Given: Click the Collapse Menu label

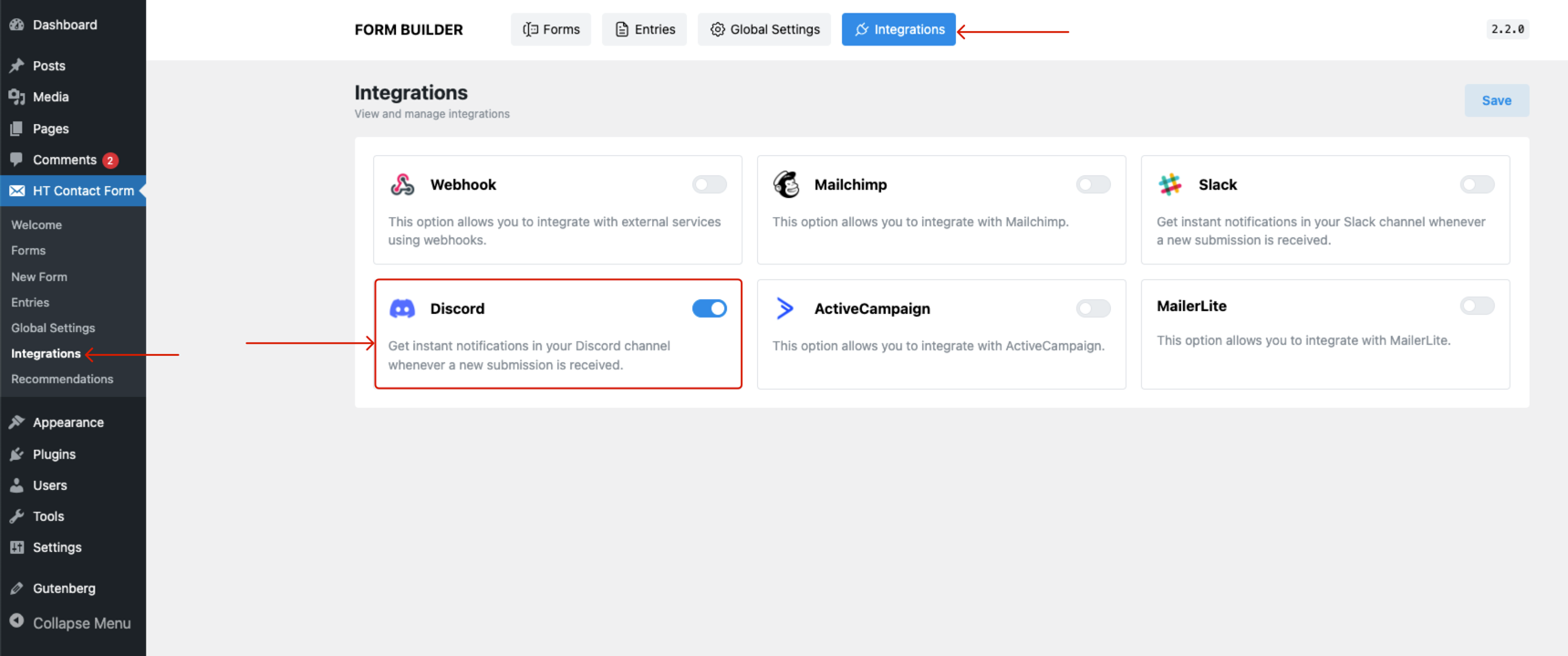Looking at the screenshot, I should point(82,623).
